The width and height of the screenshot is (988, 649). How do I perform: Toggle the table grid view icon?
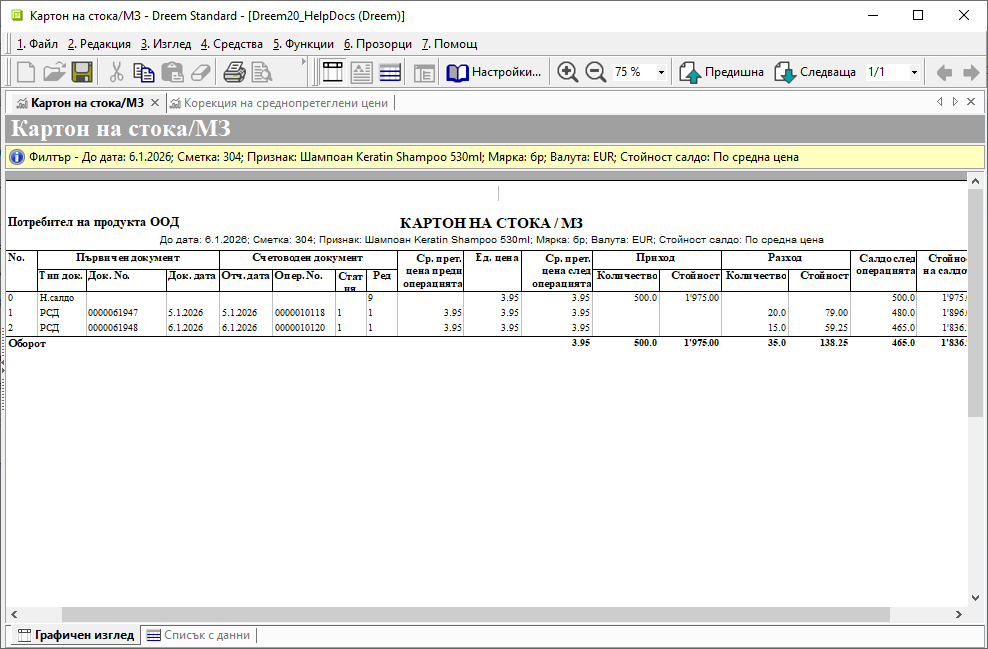[x=332, y=72]
